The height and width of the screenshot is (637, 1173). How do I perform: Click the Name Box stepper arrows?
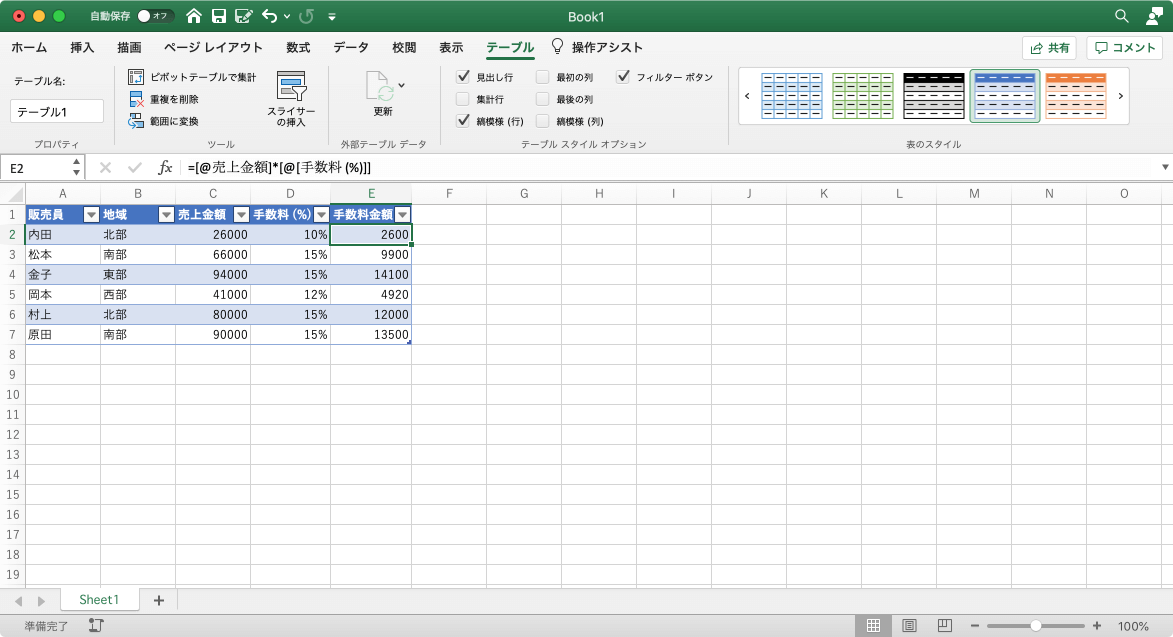(76, 167)
